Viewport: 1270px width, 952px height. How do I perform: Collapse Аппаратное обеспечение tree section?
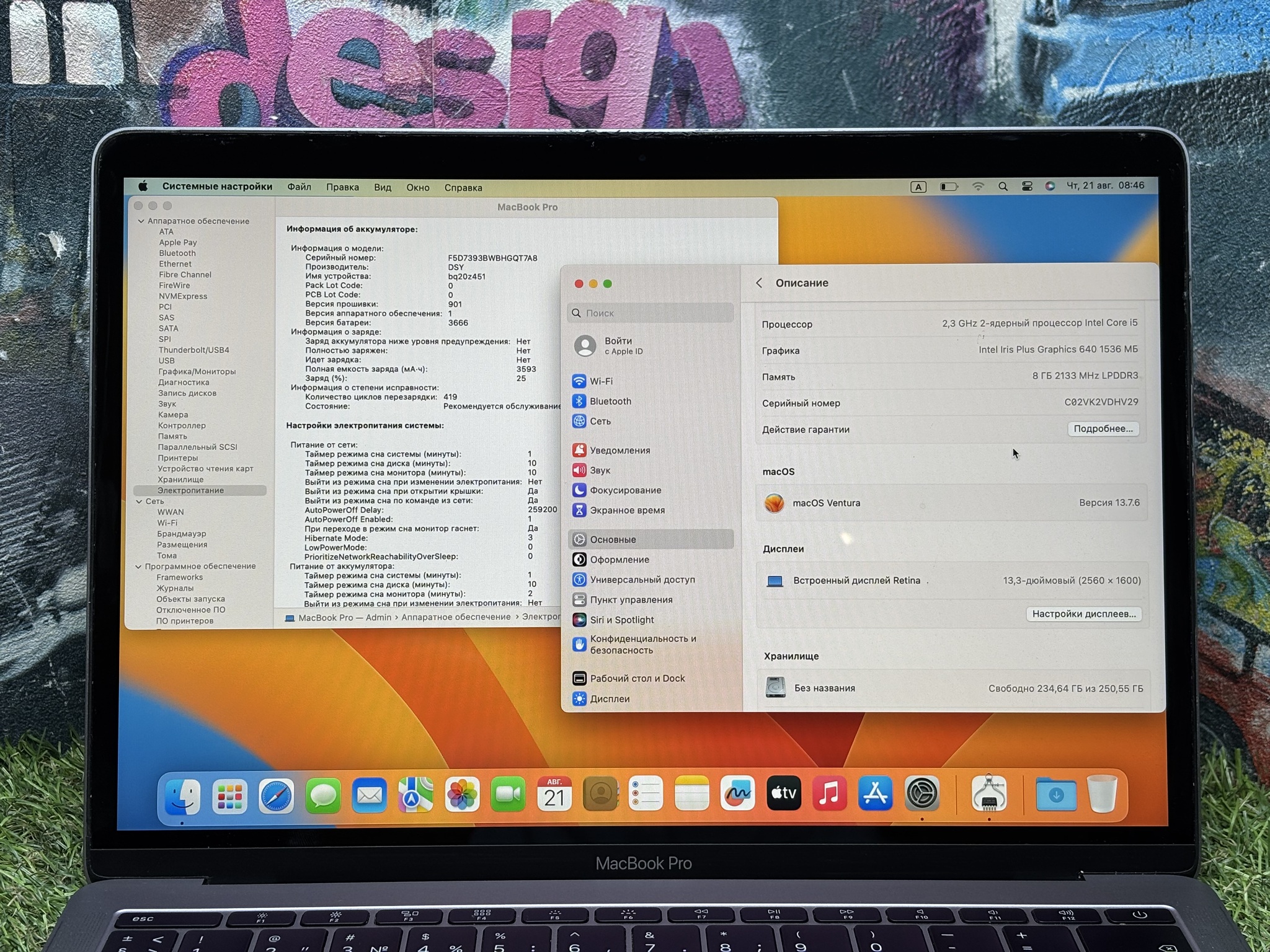pyautogui.click(x=141, y=221)
